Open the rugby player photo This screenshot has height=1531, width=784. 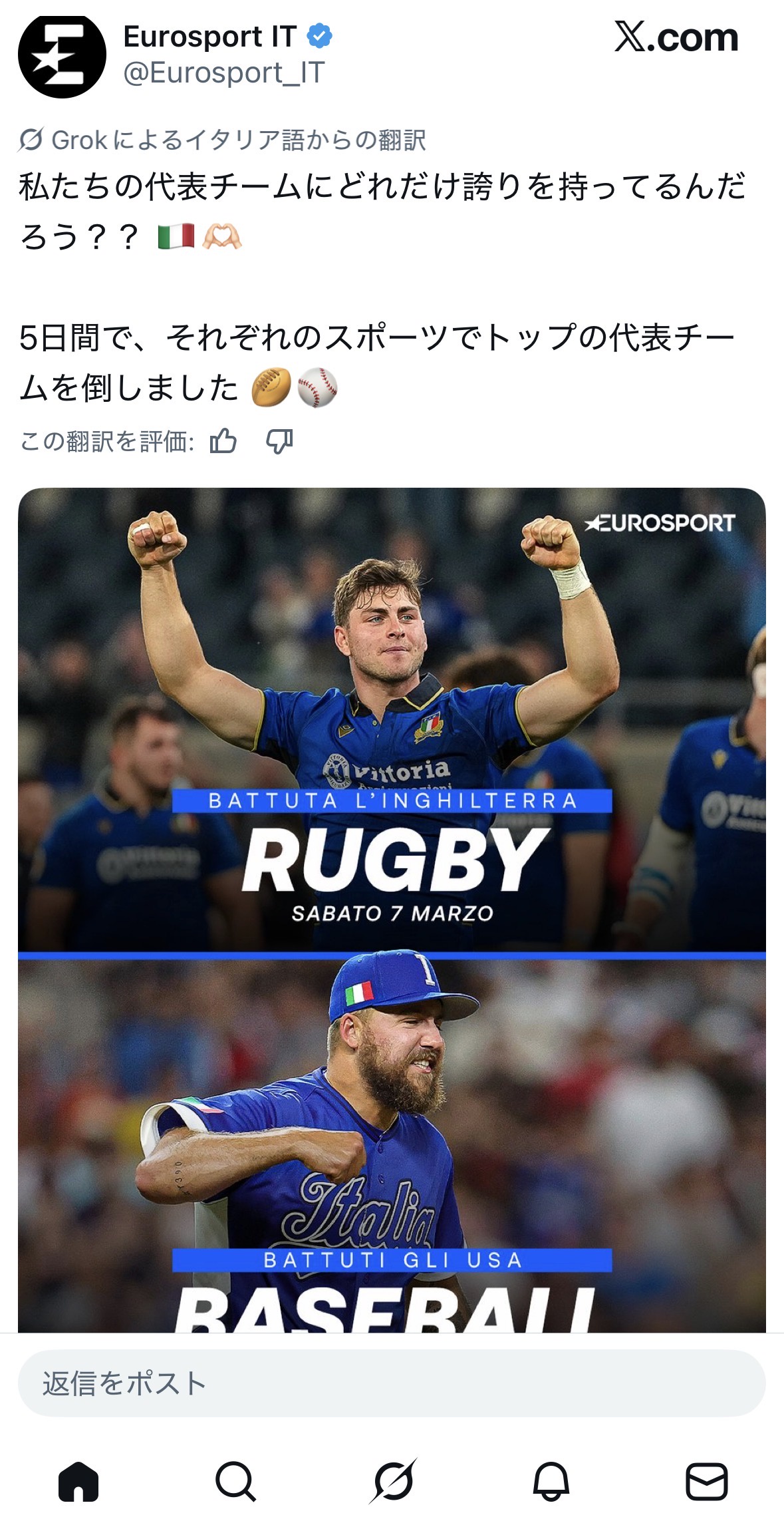392,719
